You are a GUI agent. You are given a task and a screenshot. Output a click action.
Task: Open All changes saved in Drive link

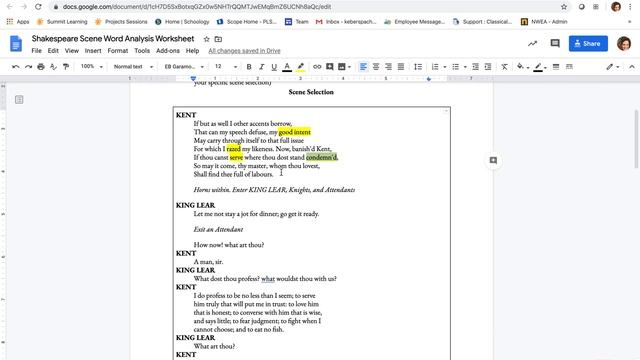[244, 51]
